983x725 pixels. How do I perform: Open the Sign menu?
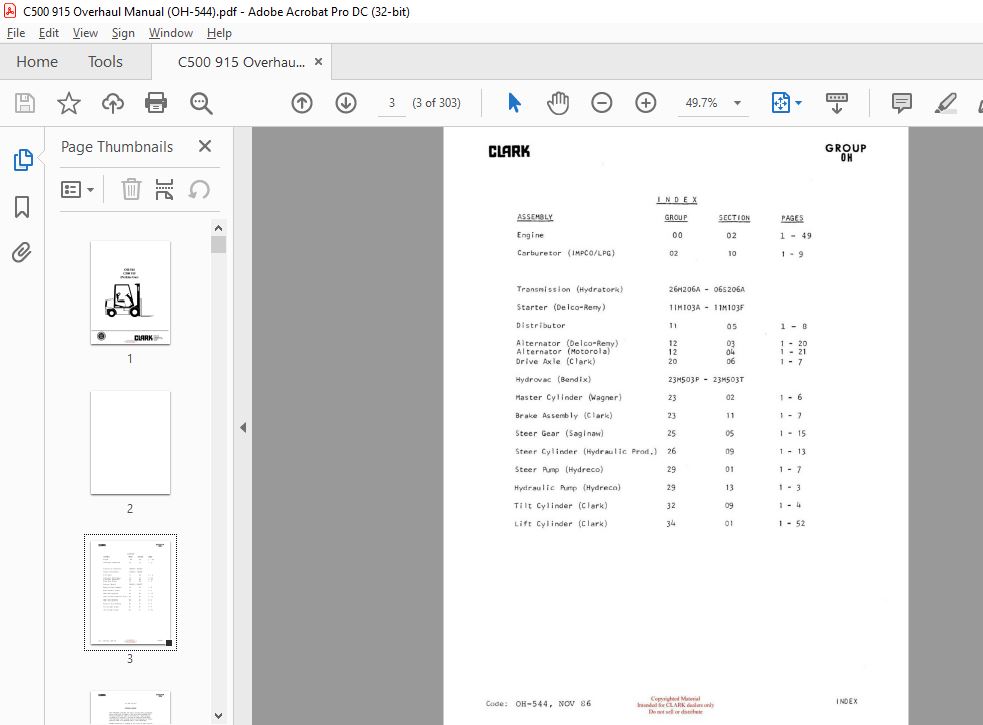click(x=123, y=33)
